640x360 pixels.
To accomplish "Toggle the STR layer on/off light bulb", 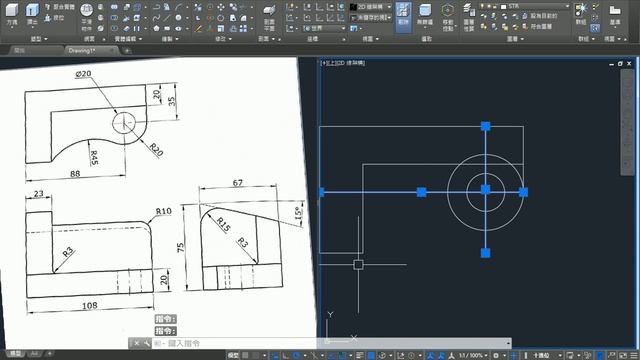I will (482, 7).
